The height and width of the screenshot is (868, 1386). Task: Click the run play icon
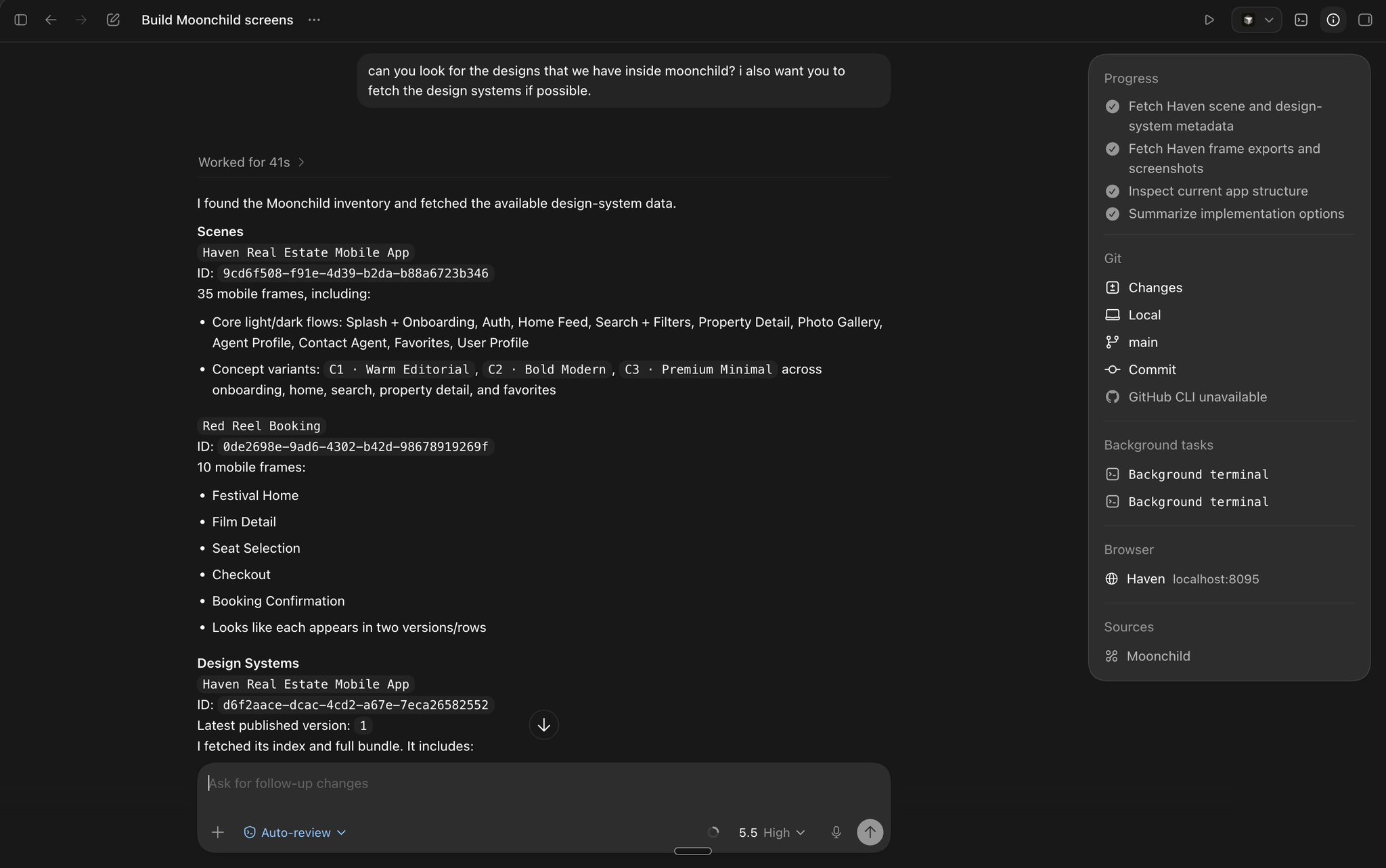[1209, 20]
